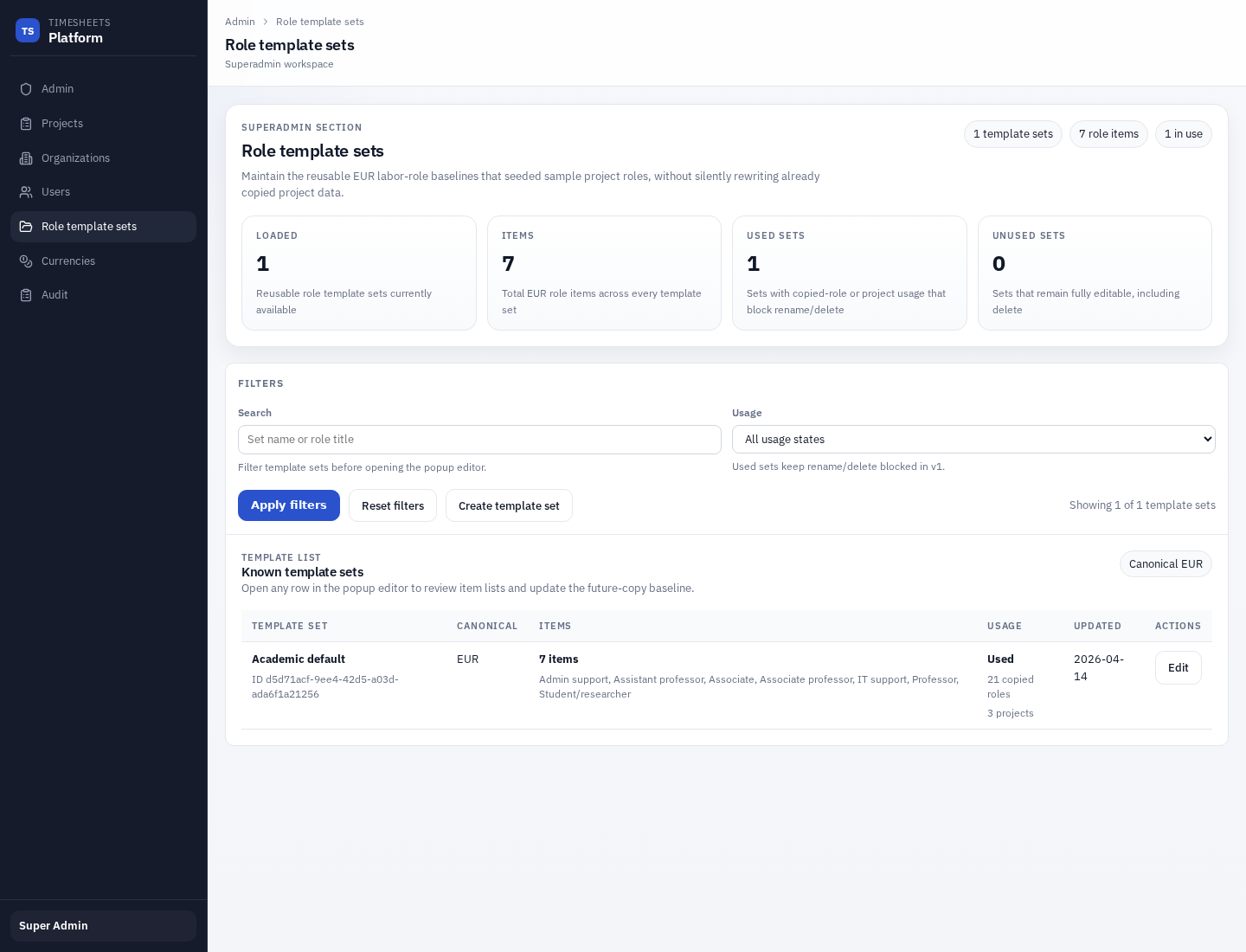Screen dimensions: 1246x952
Task: Open the Super Admin footer control
Action: (x=103, y=925)
